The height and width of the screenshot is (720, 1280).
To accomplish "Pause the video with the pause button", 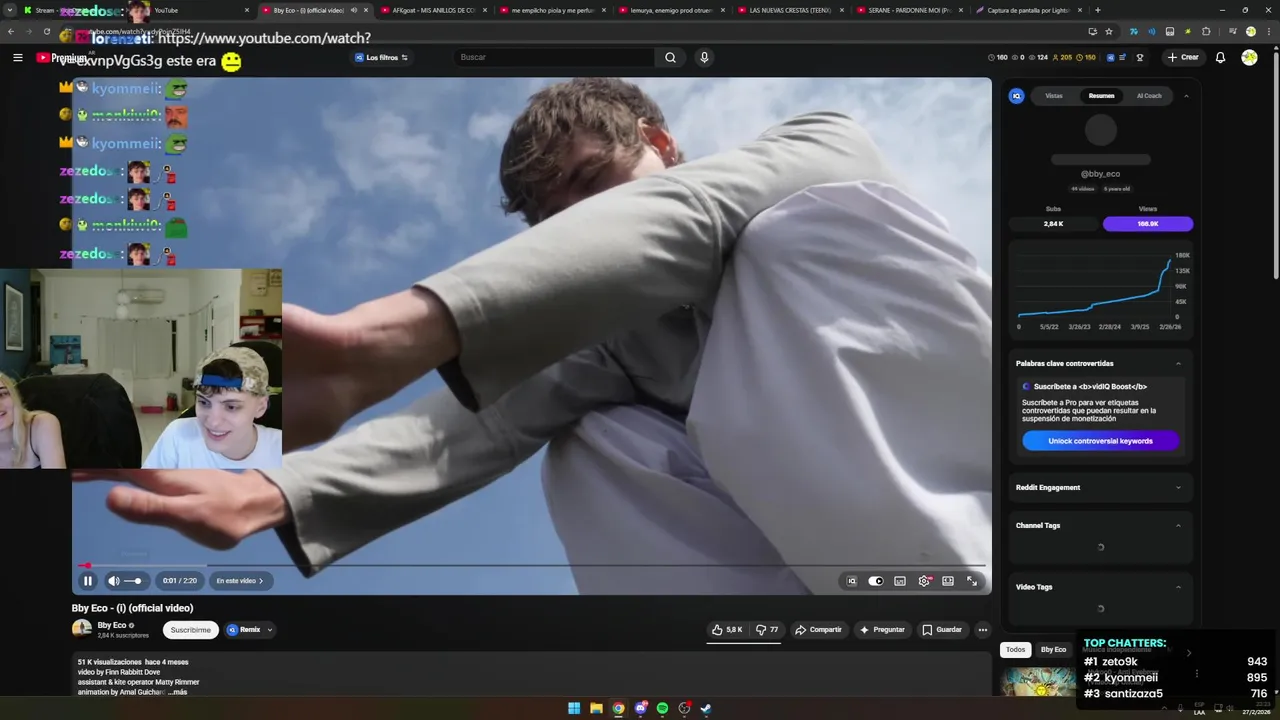I will pyautogui.click(x=88, y=581).
